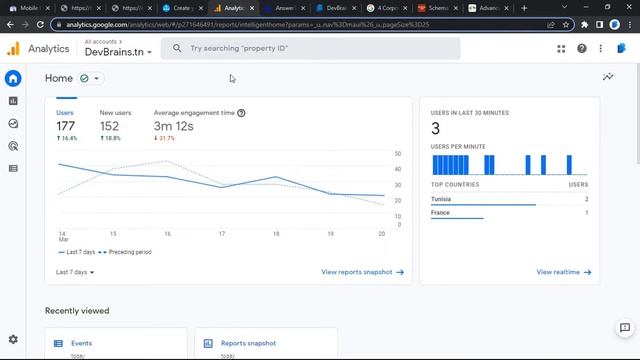This screenshot has height=360, width=640.
Task: Click the engagement time help icon
Action: [x=241, y=113]
